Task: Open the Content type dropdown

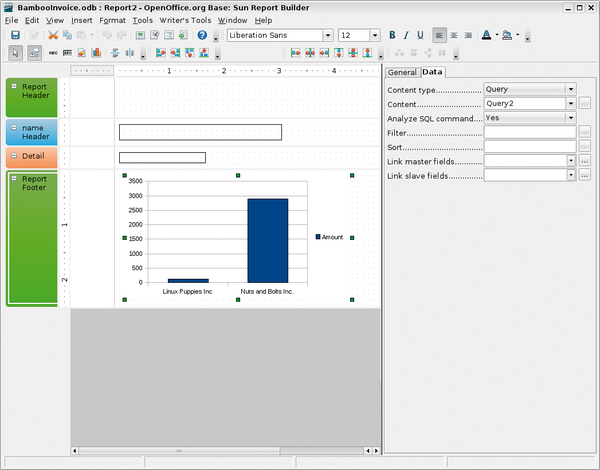Action: [x=570, y=88]
